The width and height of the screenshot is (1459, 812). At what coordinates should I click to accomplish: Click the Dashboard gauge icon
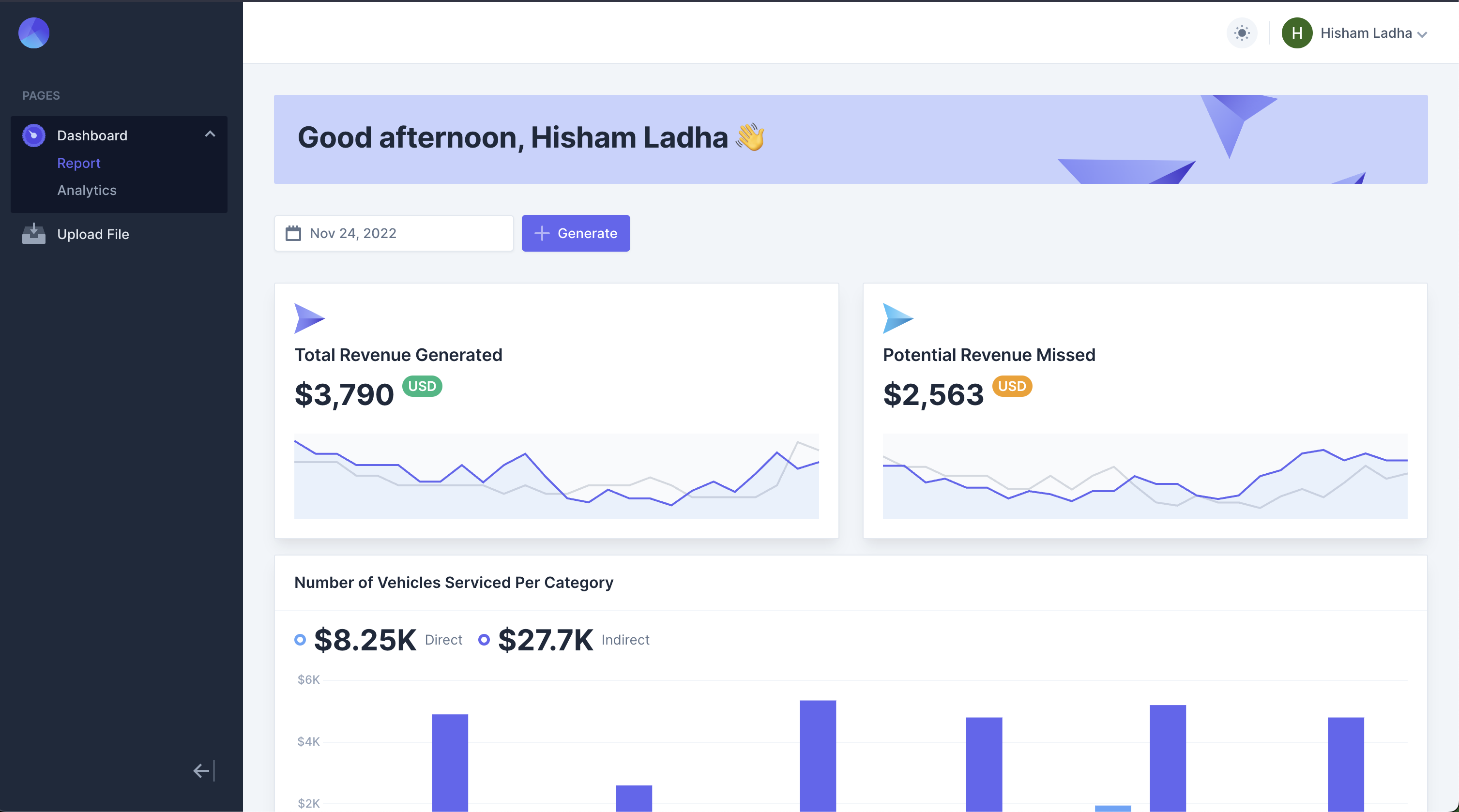coord(33,135)
